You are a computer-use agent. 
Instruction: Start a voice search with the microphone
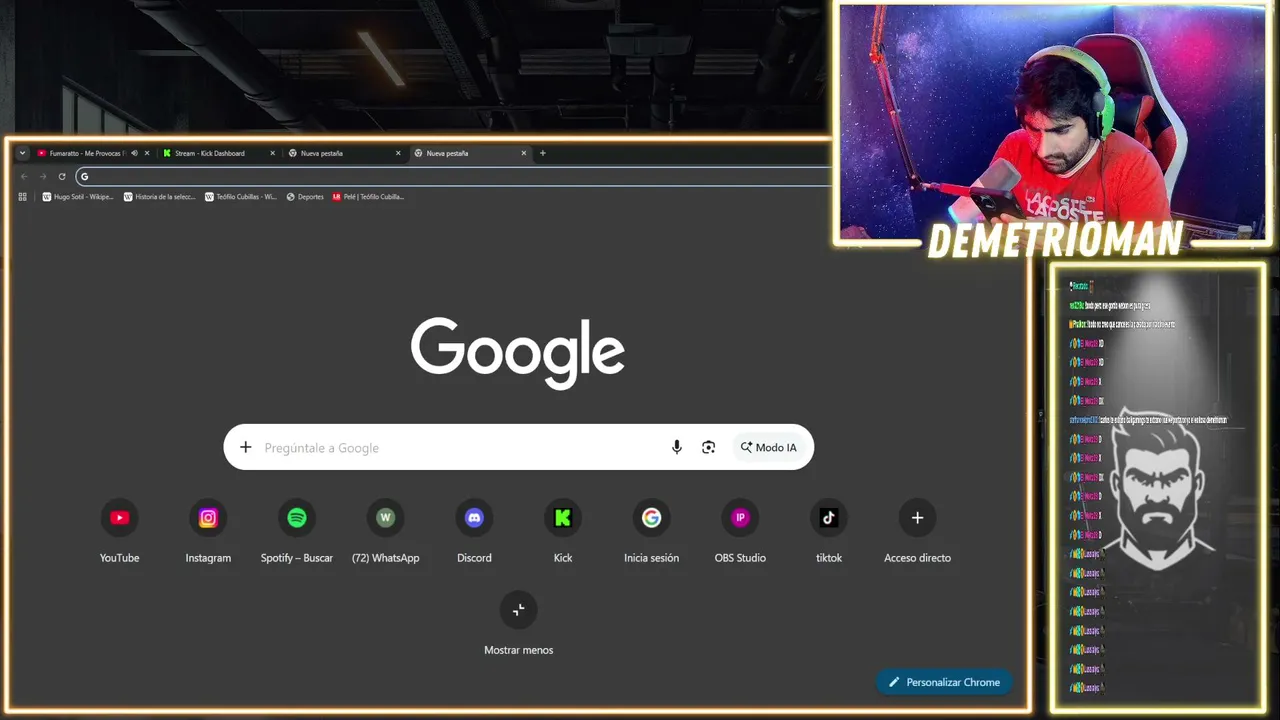(677, 447)
